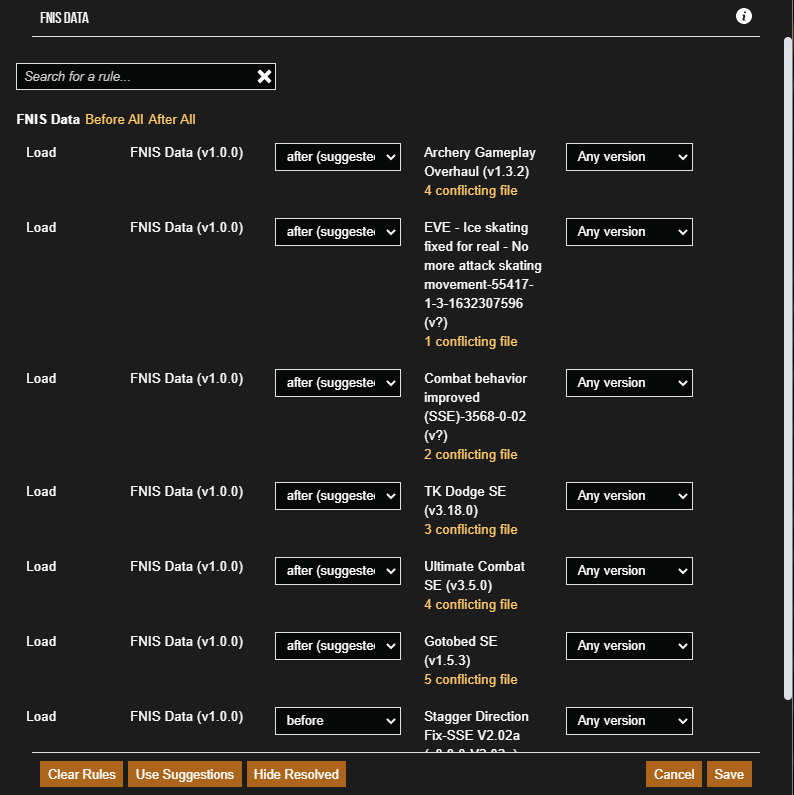Show the 5 conflicting files for Gotobed SE

coord(471,680)
